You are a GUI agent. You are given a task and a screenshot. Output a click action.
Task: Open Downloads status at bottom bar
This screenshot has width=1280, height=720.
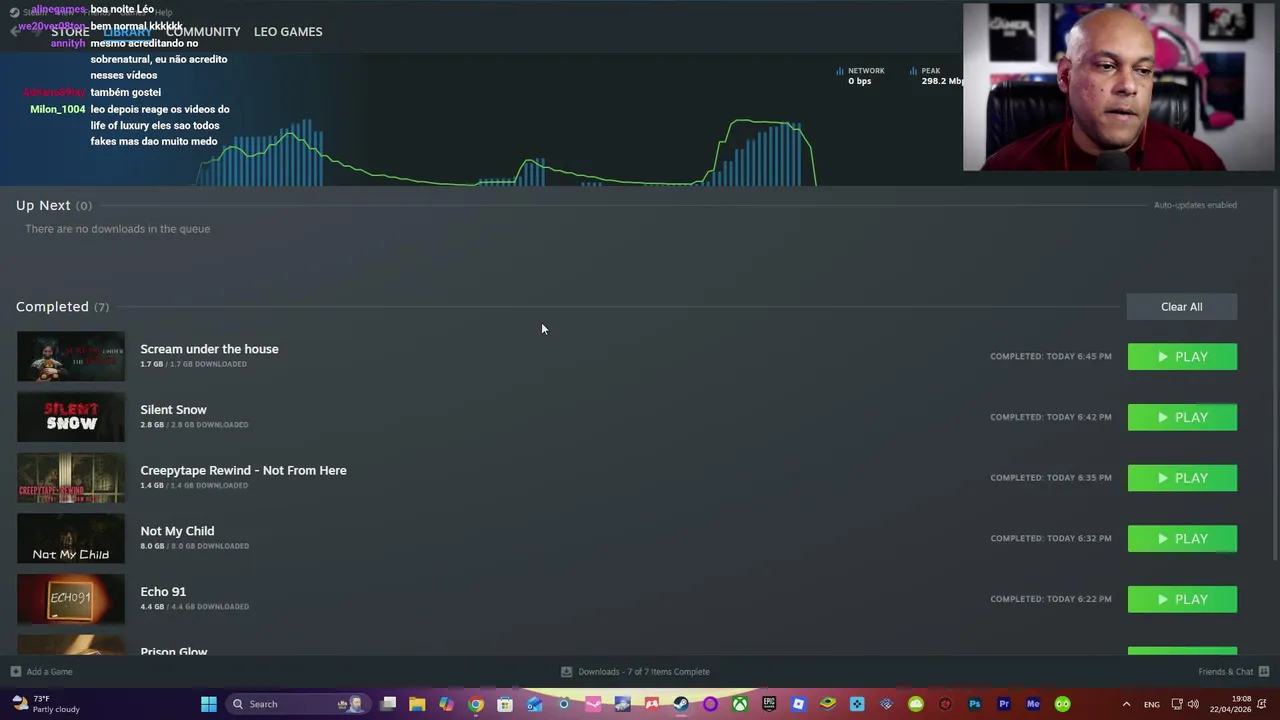tap(635, 672)
